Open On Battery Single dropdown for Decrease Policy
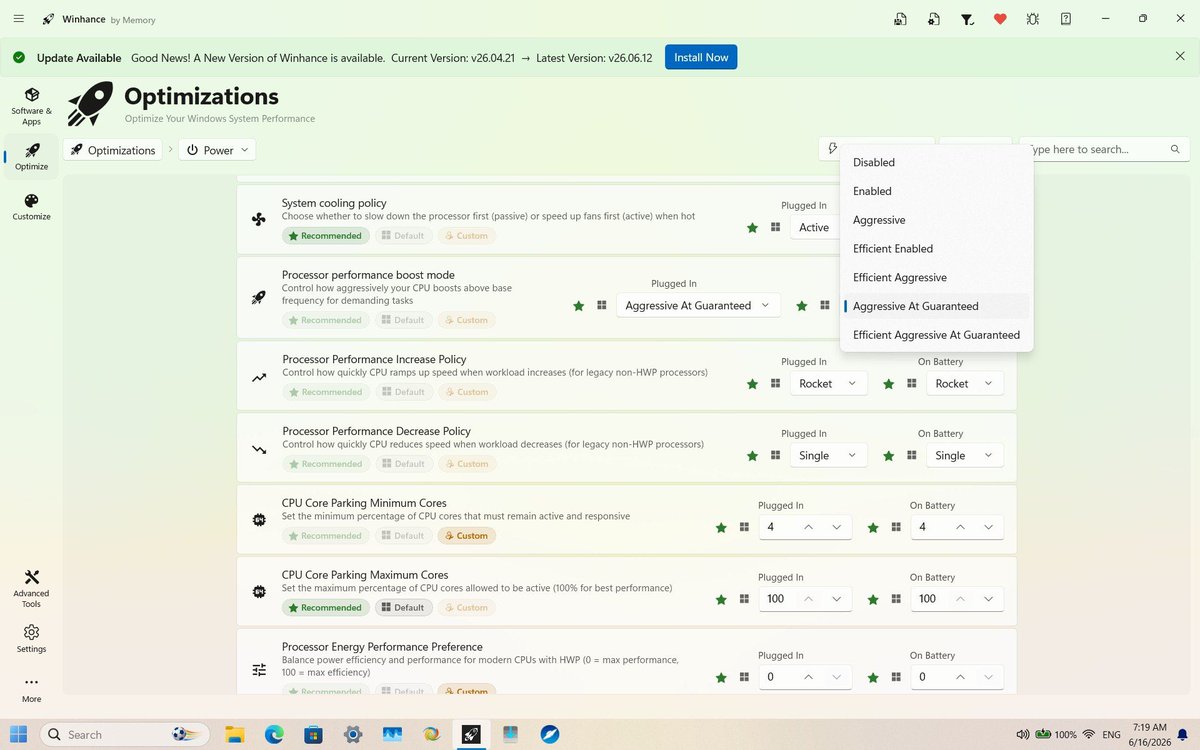This screenshot has width=1200, height=750. click(965, 456)
